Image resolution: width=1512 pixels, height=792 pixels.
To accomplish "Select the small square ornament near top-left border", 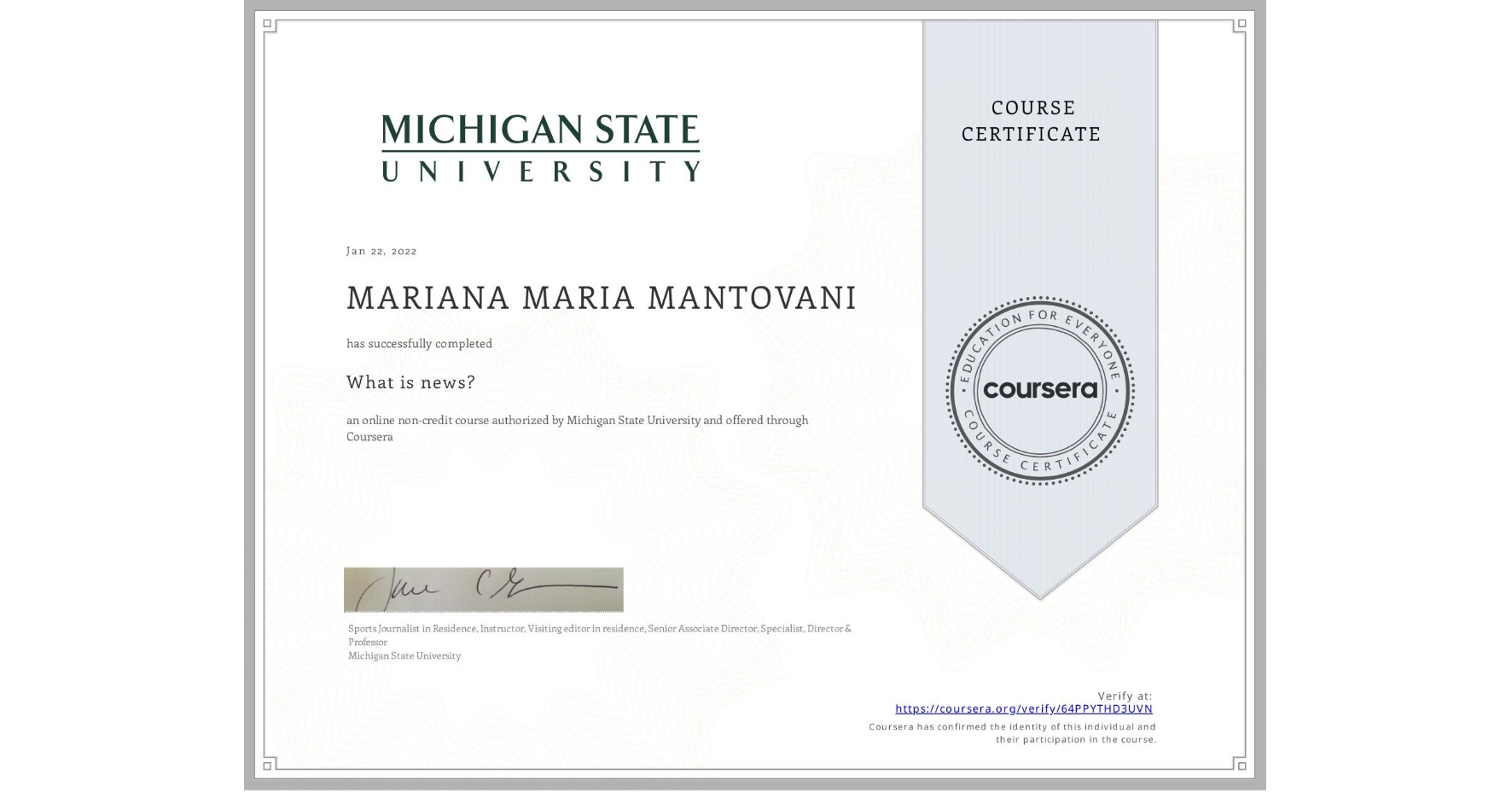I will click(267, 22).
